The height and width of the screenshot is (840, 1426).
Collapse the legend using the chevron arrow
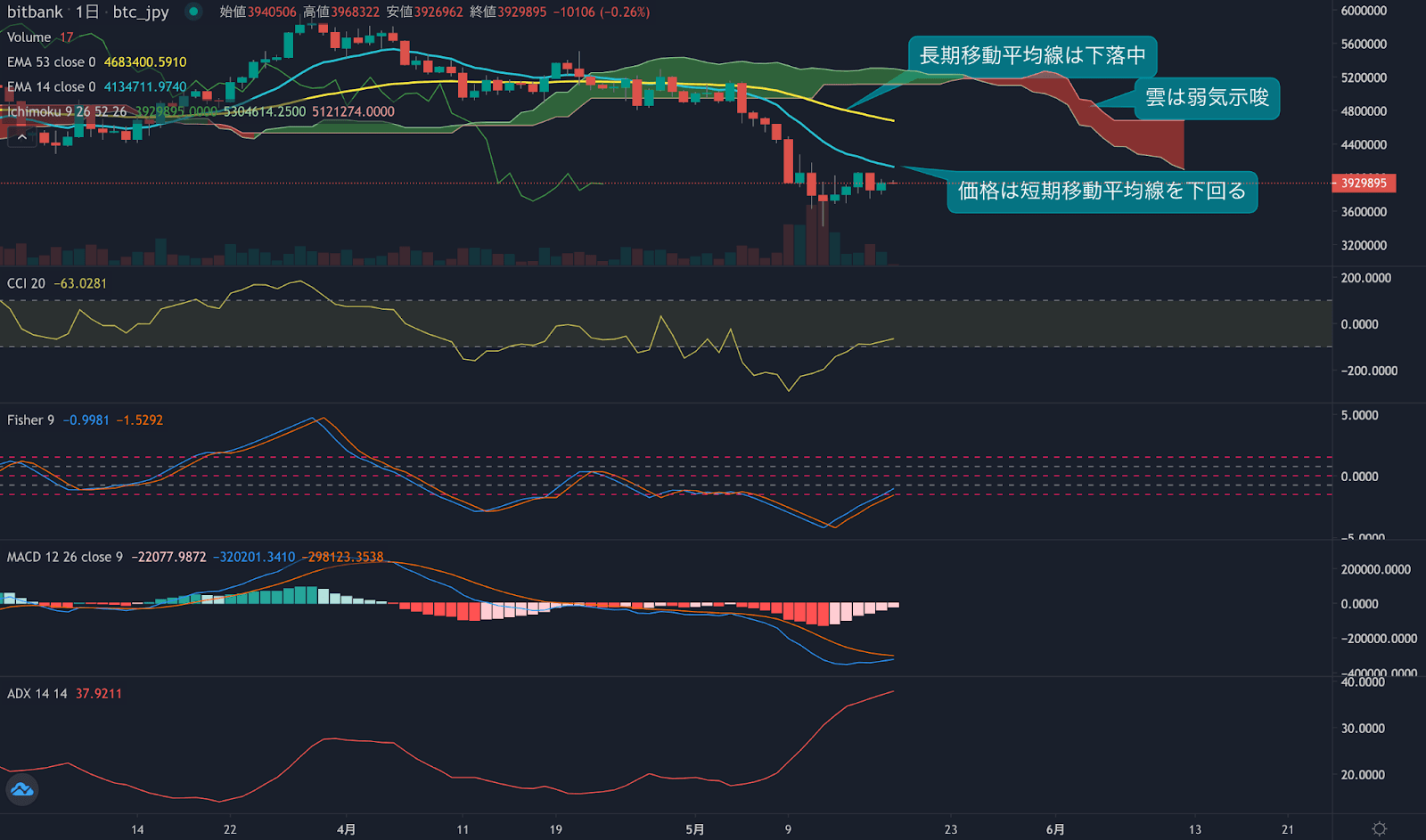tap(21, 137)
